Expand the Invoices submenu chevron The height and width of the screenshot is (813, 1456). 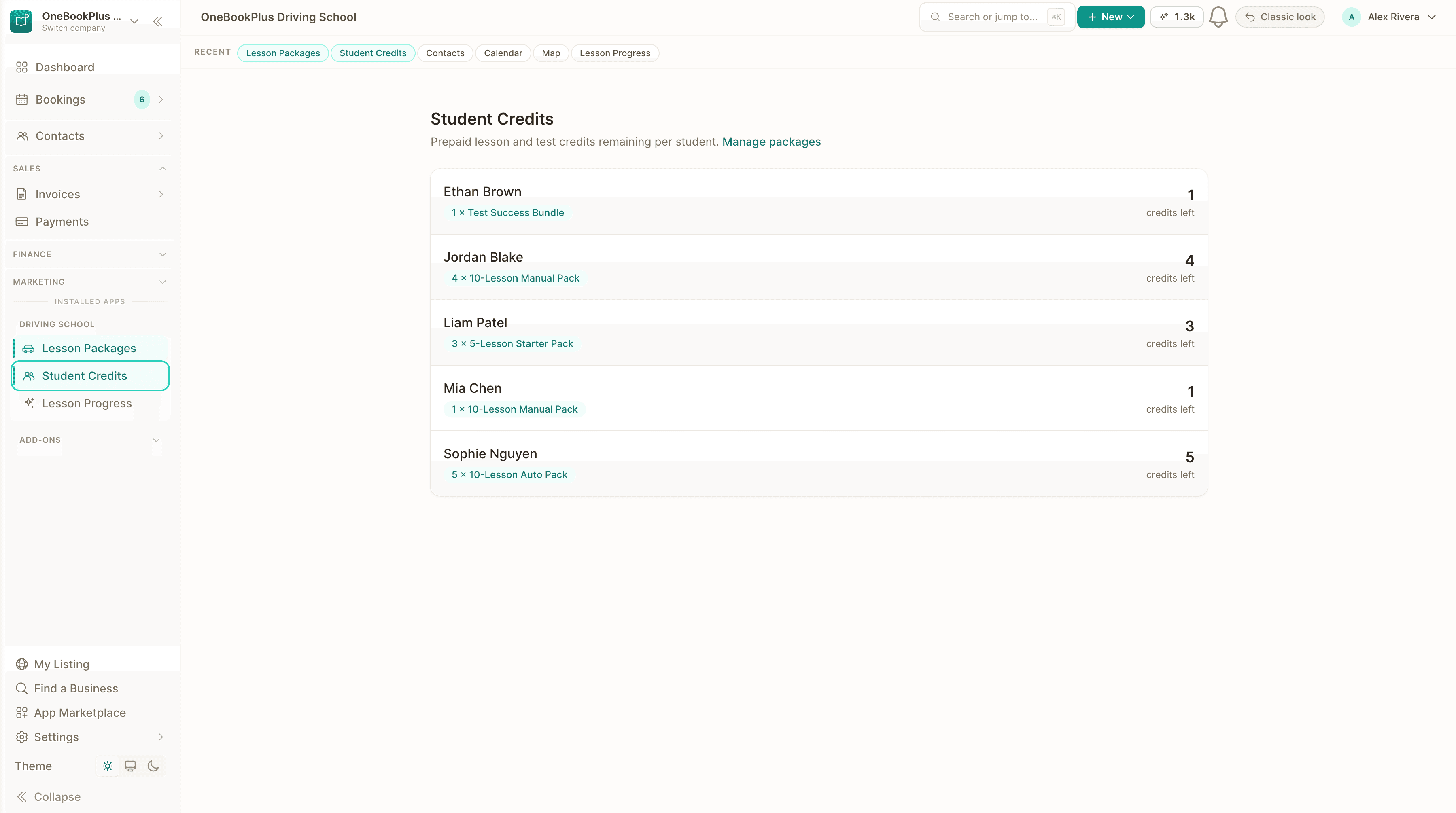(161, 195)
